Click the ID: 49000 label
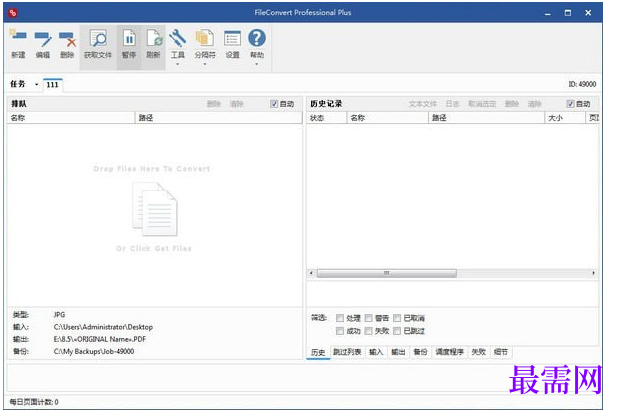621x411 pixels. [x=582, y=84]
